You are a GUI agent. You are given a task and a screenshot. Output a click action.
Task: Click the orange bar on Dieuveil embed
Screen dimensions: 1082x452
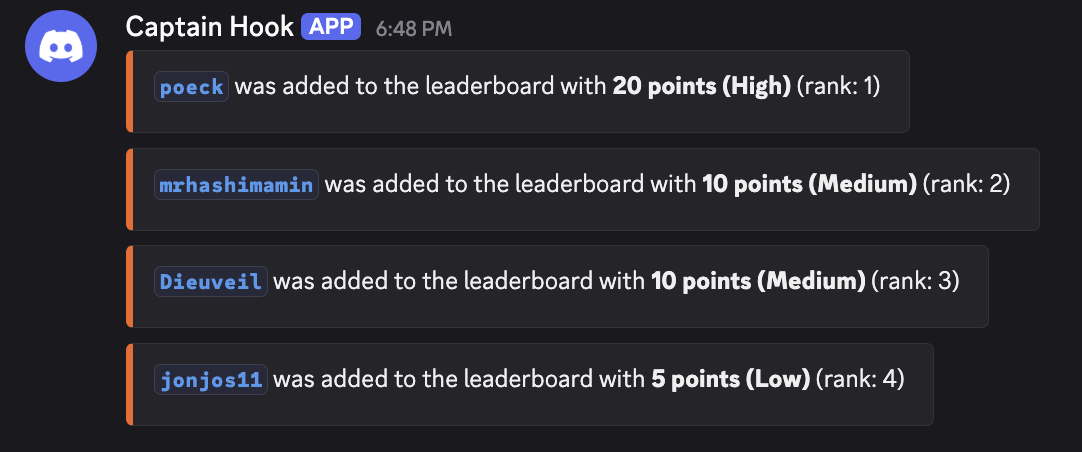coord(129,286)
